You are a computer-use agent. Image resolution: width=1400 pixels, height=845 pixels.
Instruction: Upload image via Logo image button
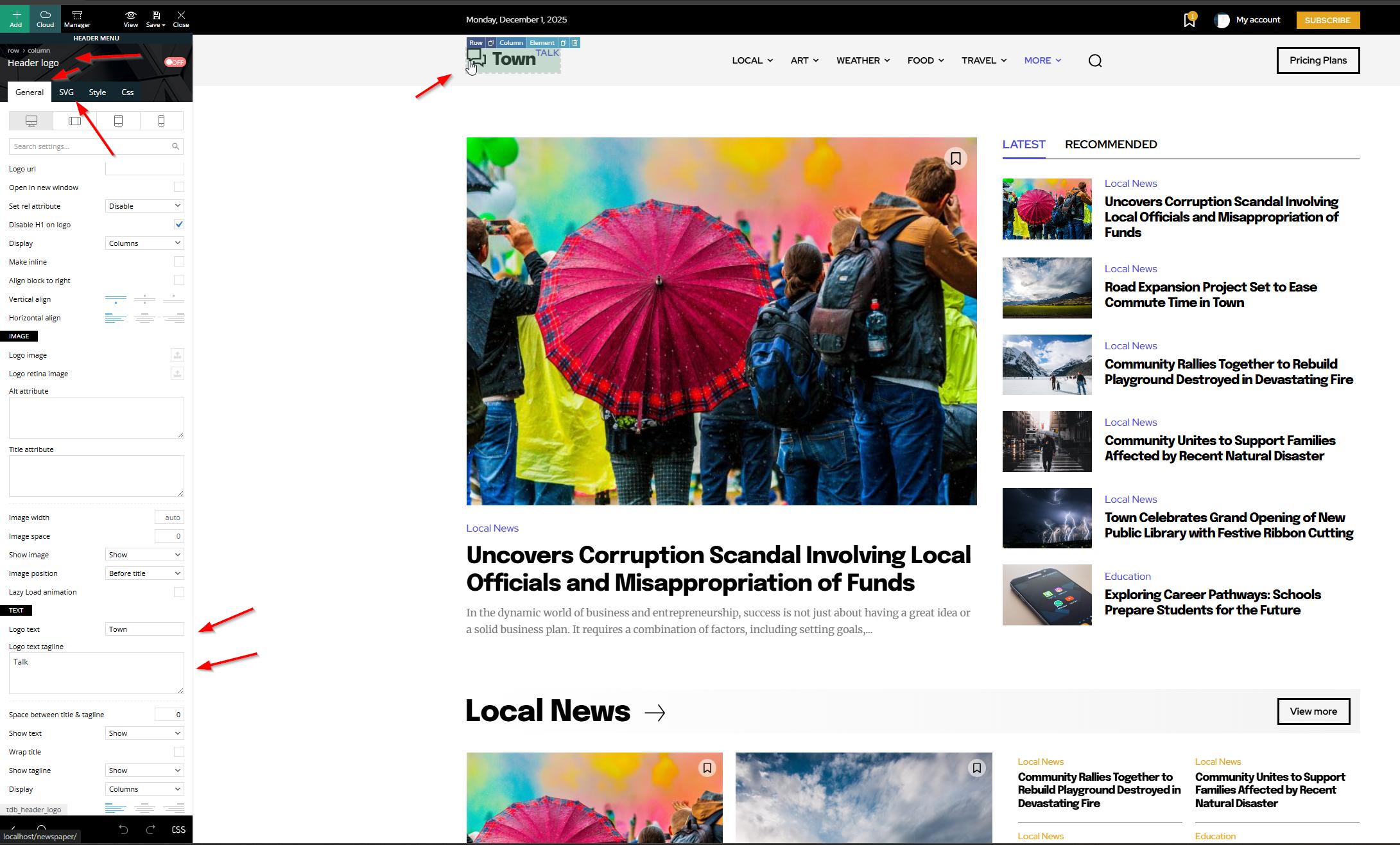[x=177, y=355]
